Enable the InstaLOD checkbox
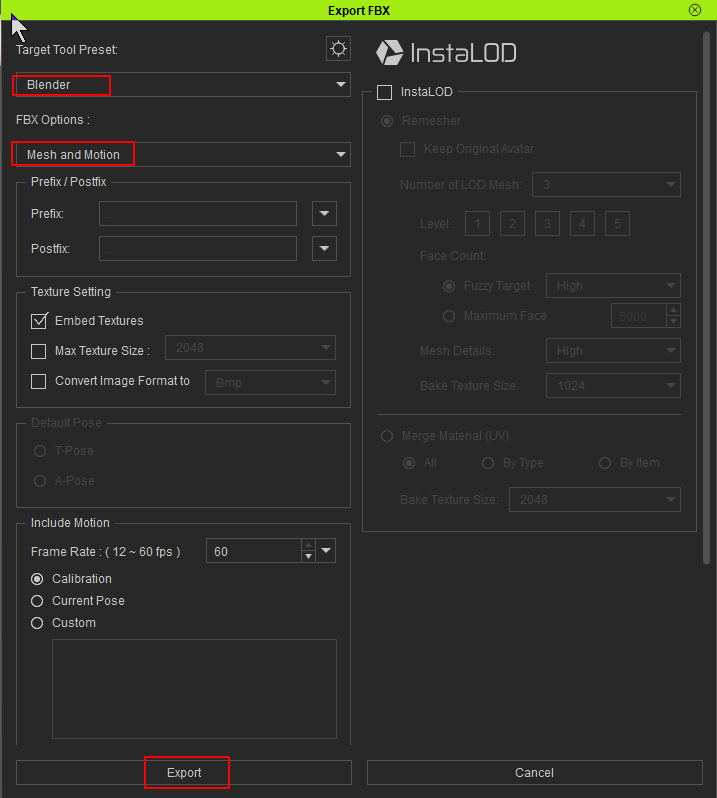 click(384, 92)
